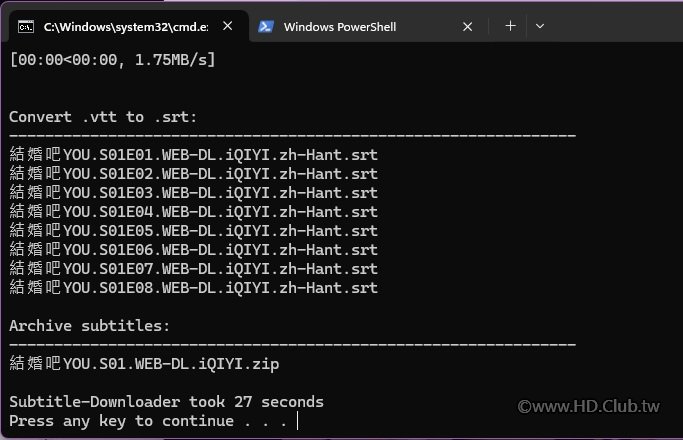Click the S01E01 .srt file name line
This screenshot has width=683, height=440.
tap(193, 155)
